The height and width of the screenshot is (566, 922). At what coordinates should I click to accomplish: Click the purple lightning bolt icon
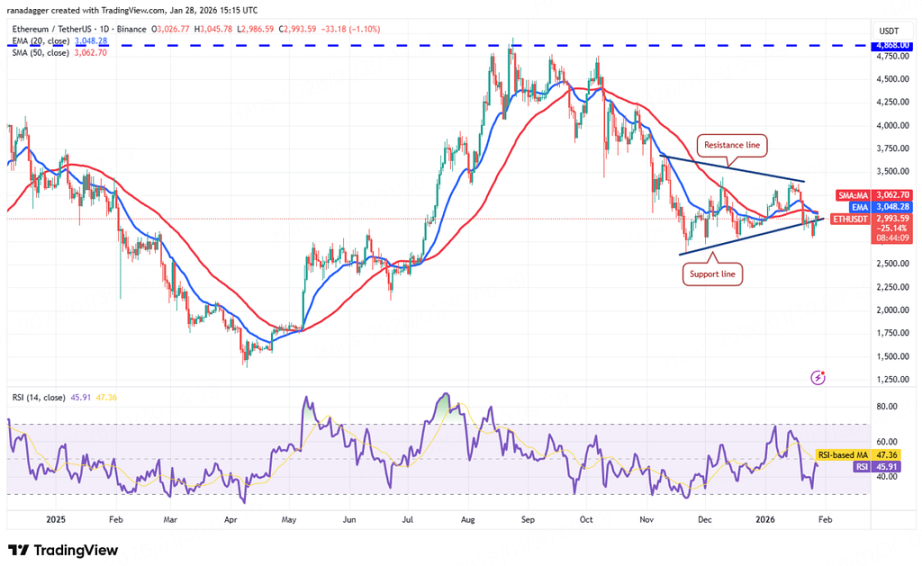click(x=819, y=378)
